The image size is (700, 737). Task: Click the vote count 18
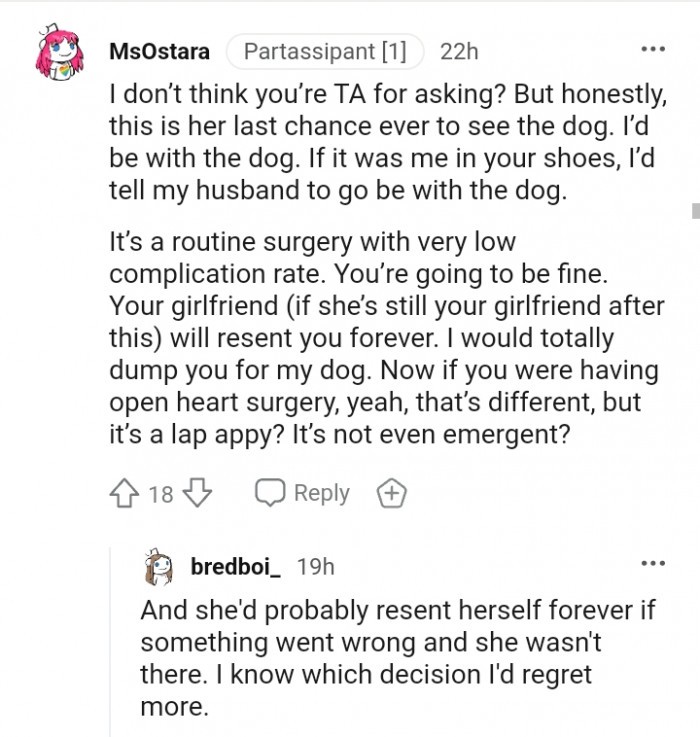162,494
